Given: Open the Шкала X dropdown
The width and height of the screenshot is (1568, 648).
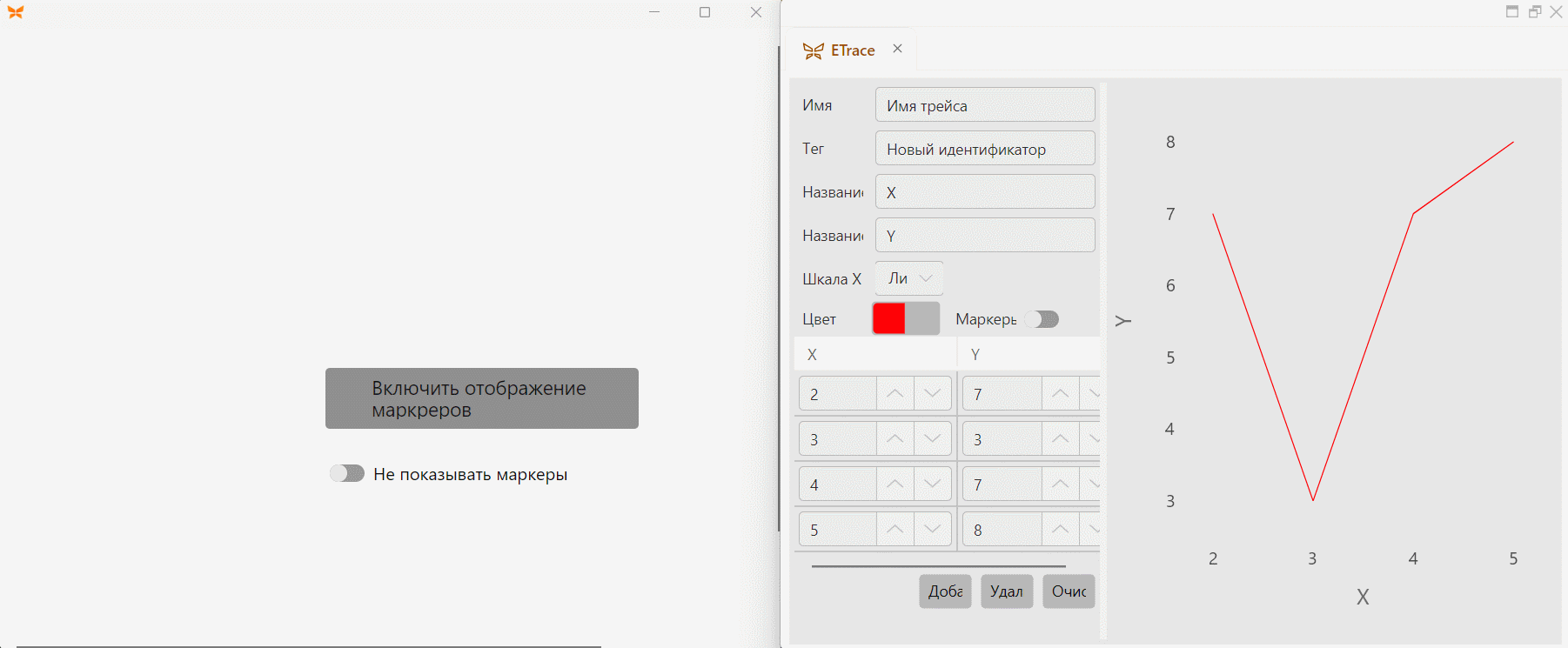Looking at the screenshot, I should tap(909, 278).
